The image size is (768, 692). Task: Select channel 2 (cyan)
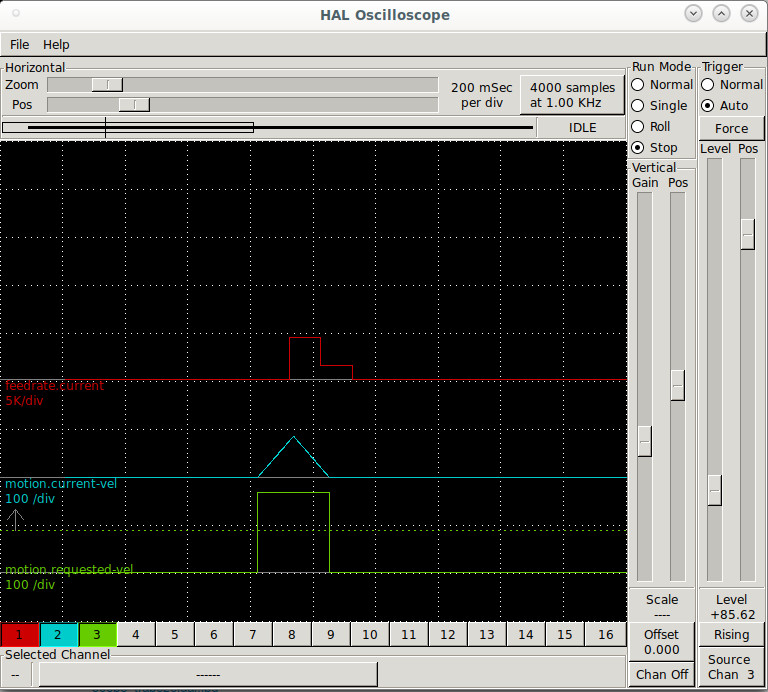[58, 635]
